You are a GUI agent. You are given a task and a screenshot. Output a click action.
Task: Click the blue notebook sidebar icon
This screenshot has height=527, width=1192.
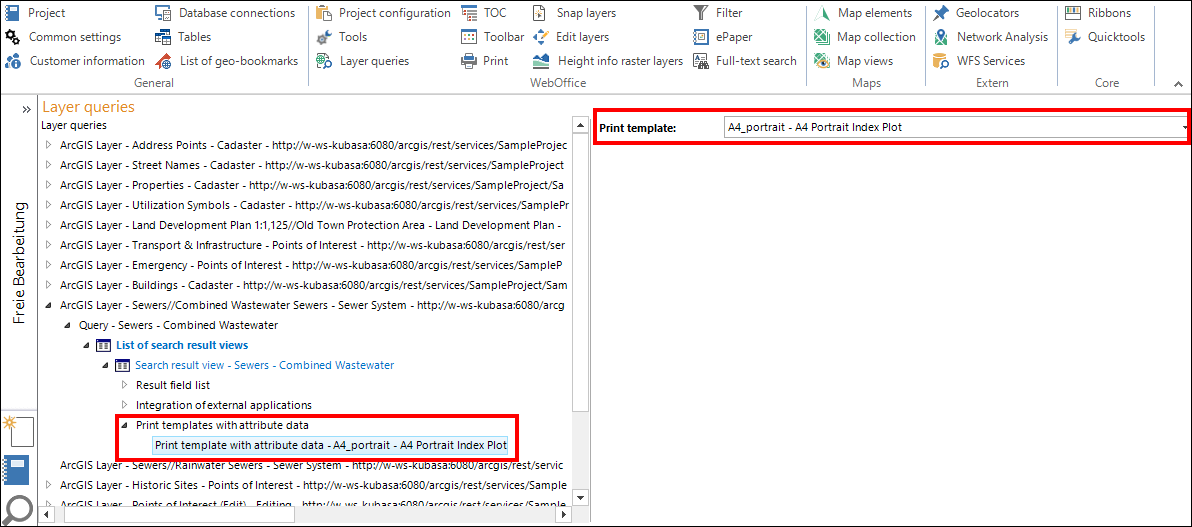[x=16, y=470]
